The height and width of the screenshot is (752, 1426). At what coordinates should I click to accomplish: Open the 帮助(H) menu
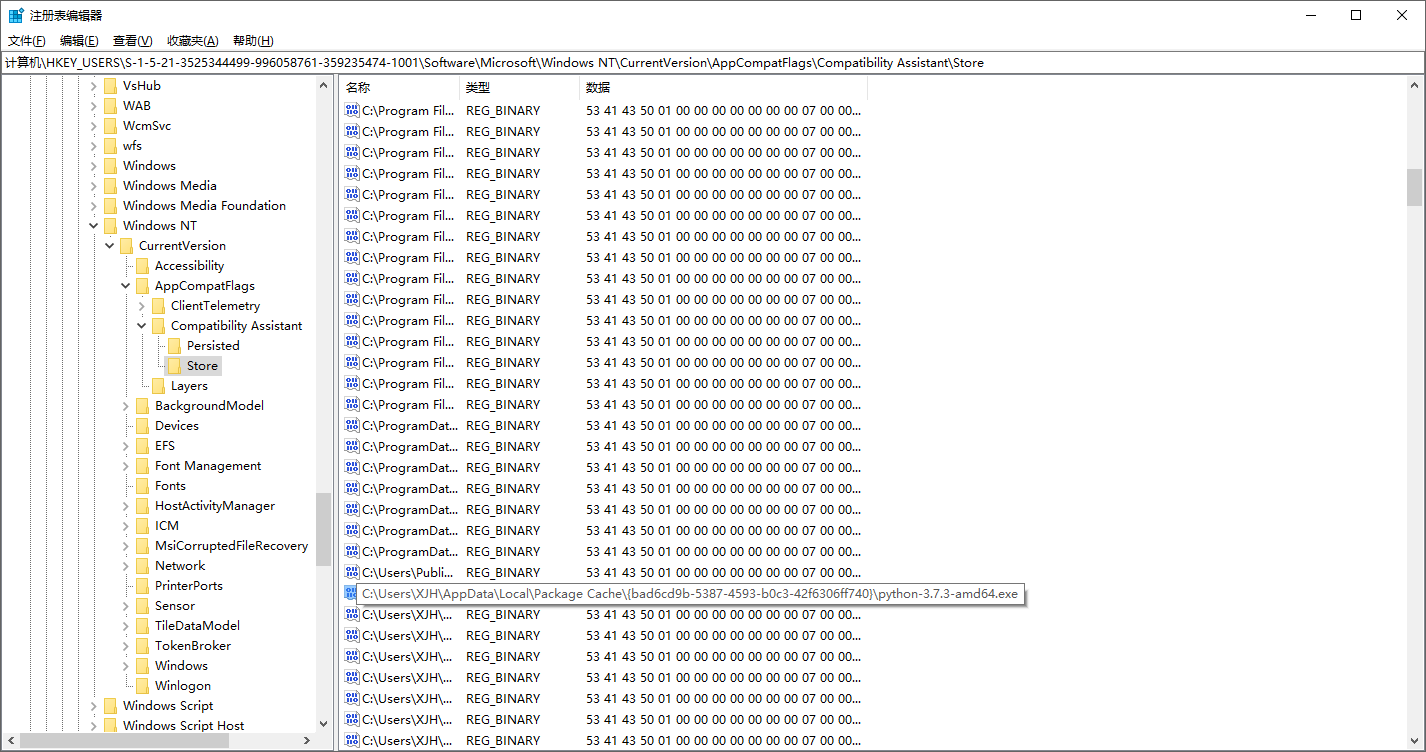(252, 41)
